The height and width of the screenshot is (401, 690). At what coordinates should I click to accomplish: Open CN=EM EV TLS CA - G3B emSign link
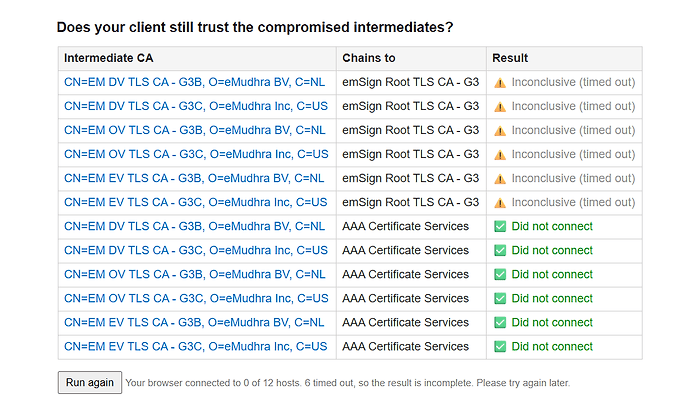[194, 178]
